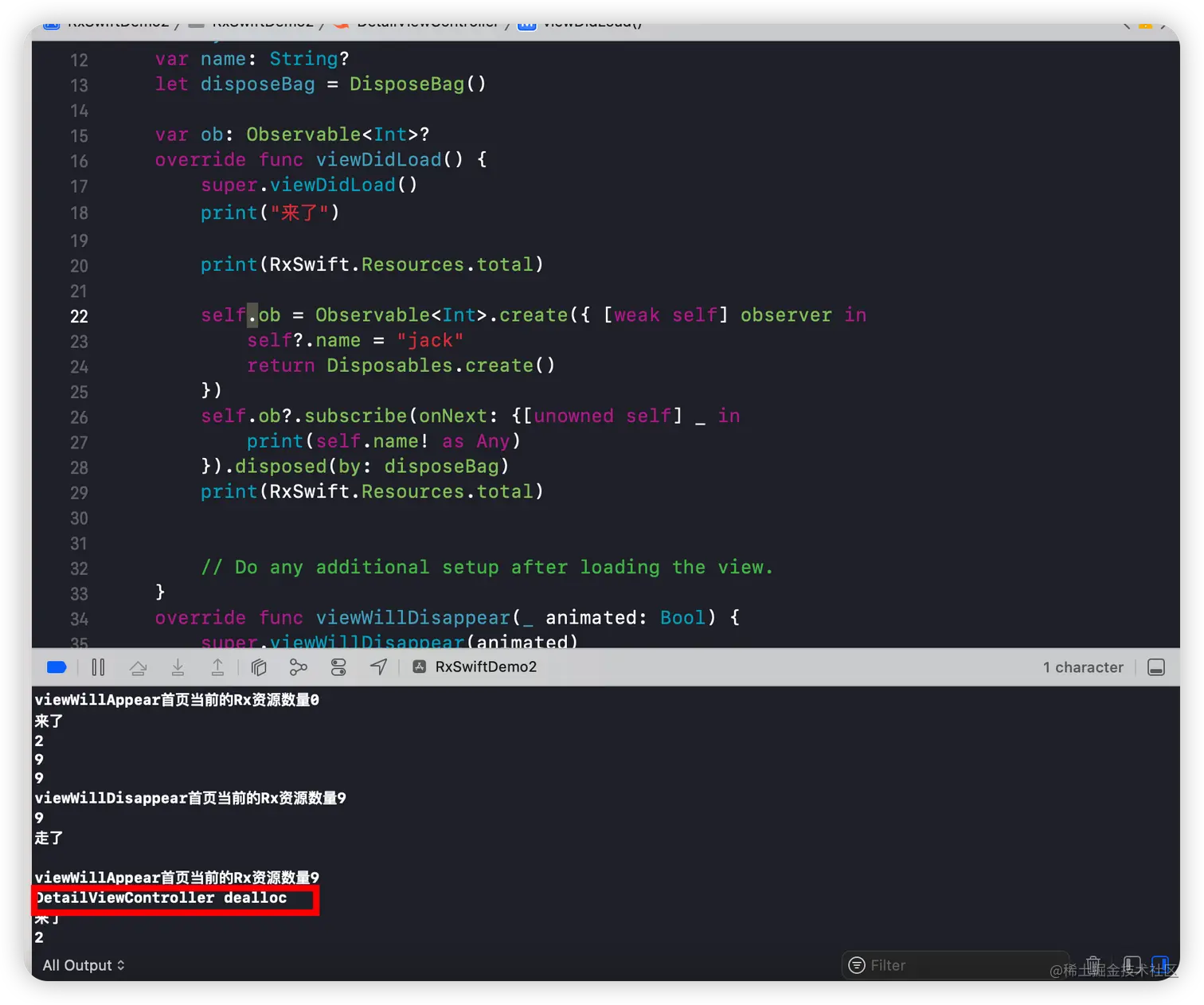Click the text "DisposeBag()" on line 13
This screenshot has width=1204, height=1005.
(x=417, y=84)
